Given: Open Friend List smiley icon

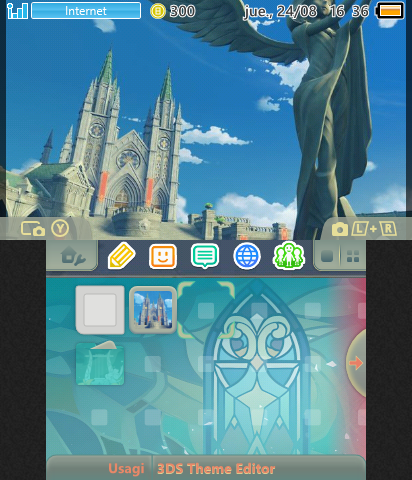Looking at the screenshot, I should 163,256.
